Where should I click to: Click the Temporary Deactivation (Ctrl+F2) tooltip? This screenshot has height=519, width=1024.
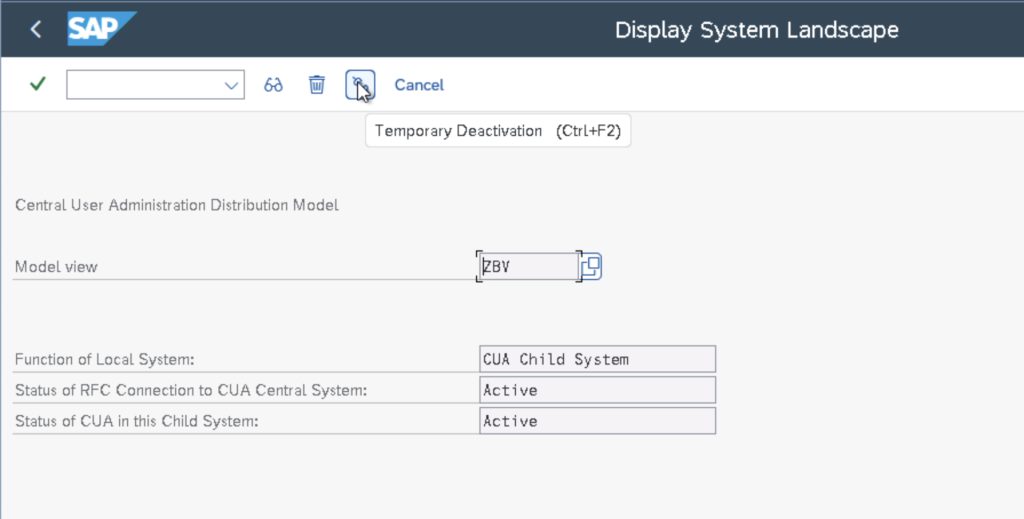pos(497,131)
